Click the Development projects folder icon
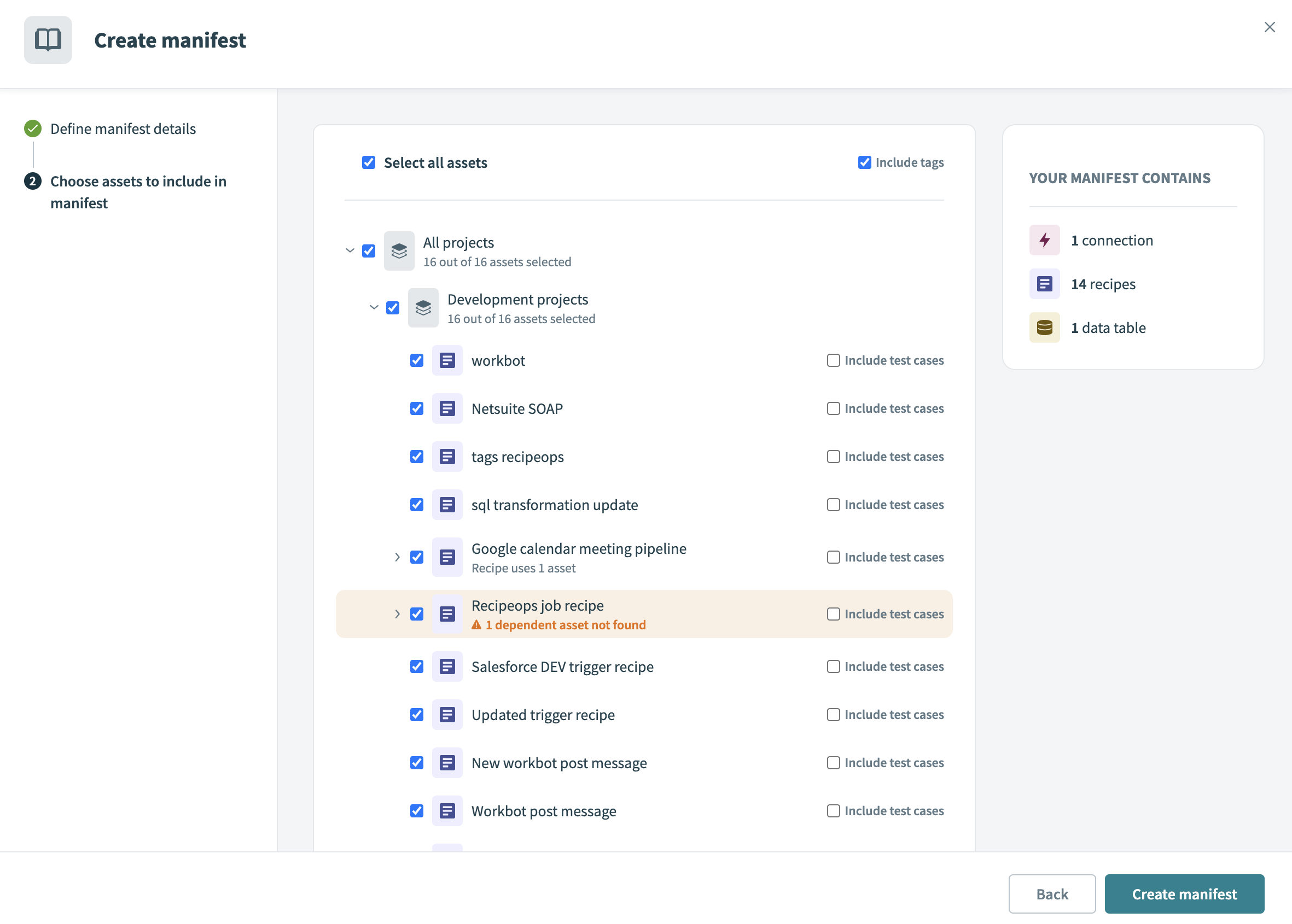 [x=423, y=307]
